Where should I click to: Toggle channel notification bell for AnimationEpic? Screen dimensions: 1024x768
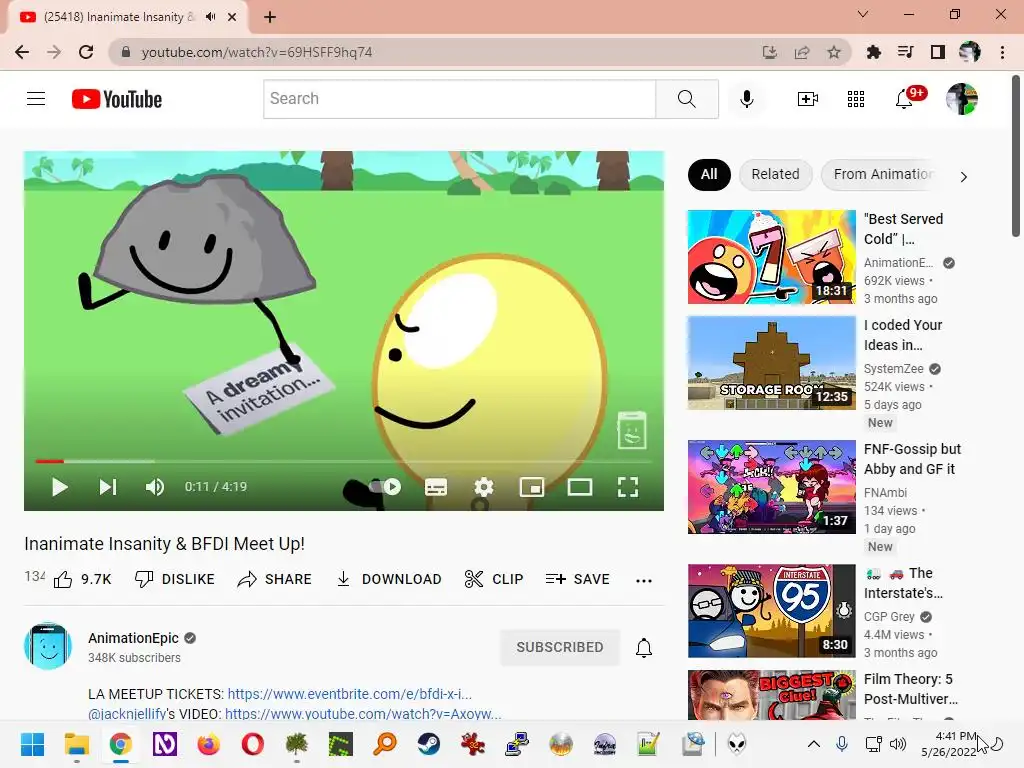[644, 647]
